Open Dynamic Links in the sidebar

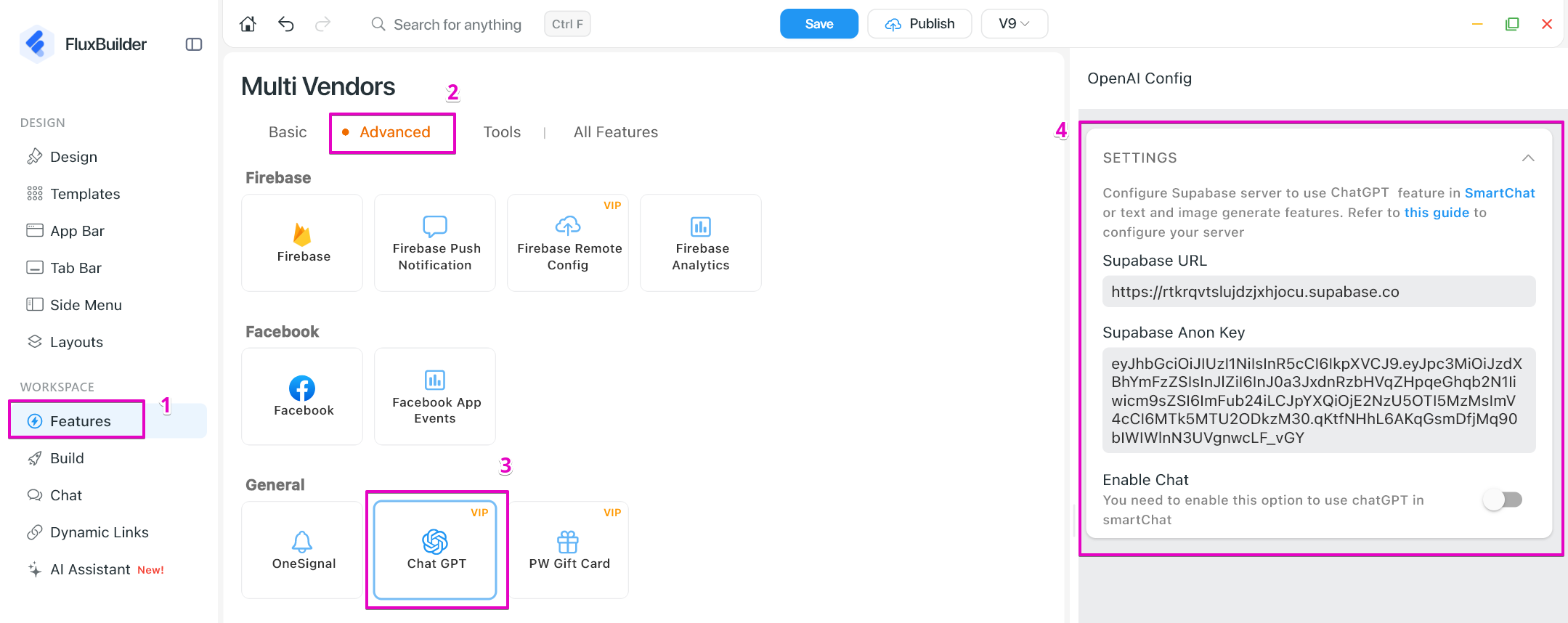coord(87,532)
